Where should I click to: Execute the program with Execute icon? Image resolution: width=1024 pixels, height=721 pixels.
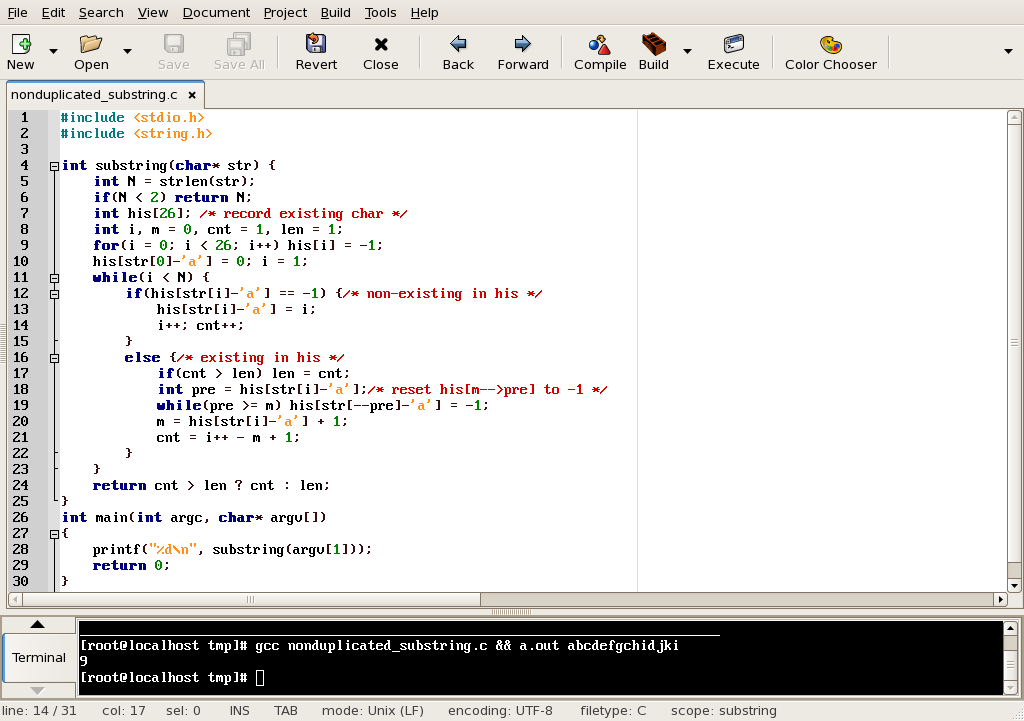(x=733, y=44)
